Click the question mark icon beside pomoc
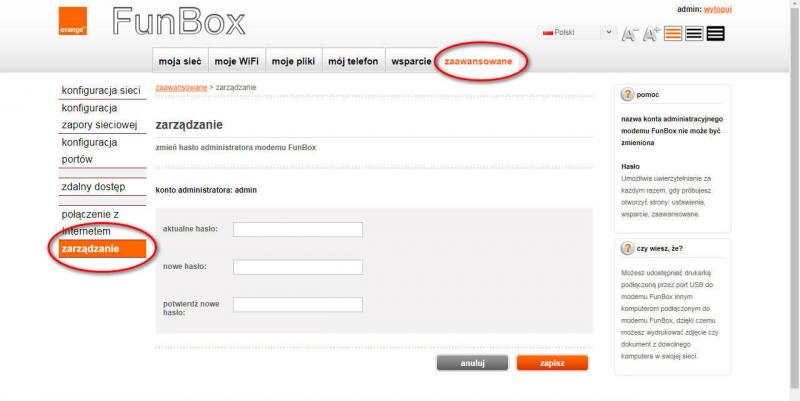Screen dimensions: 800x401 click(x=627, y=94)
